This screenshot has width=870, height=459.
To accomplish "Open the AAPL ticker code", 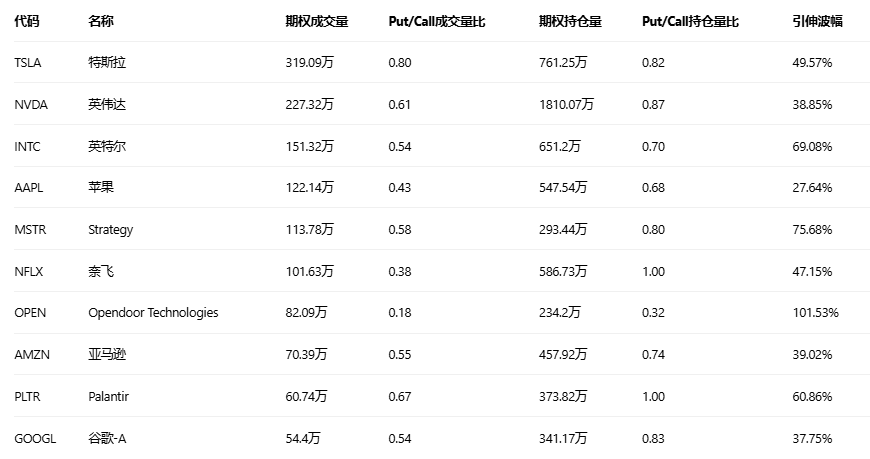I will 30,188.
